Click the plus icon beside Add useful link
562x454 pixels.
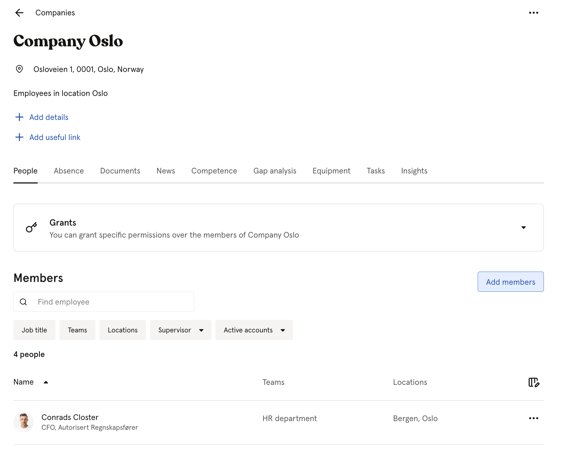click(19, 137)
